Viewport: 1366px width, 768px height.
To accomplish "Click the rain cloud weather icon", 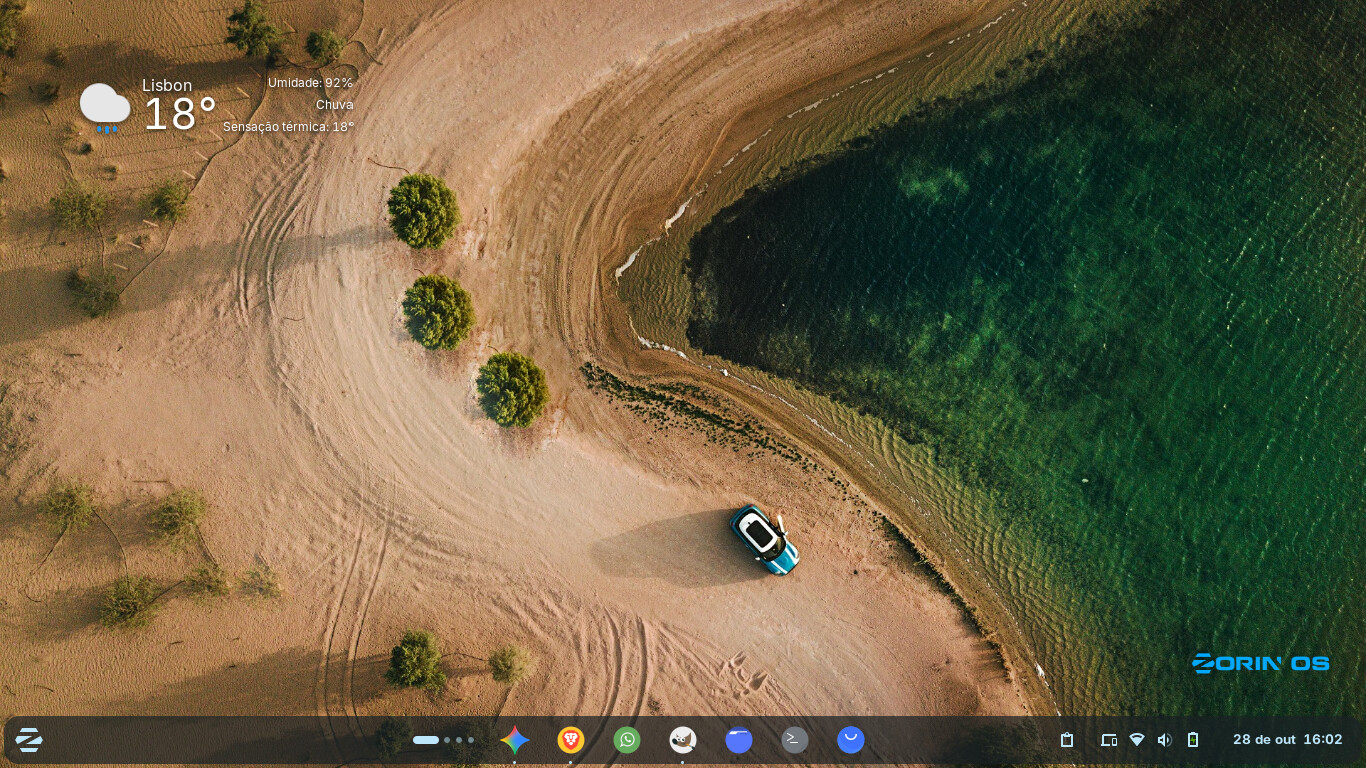I will coord(105,108).
